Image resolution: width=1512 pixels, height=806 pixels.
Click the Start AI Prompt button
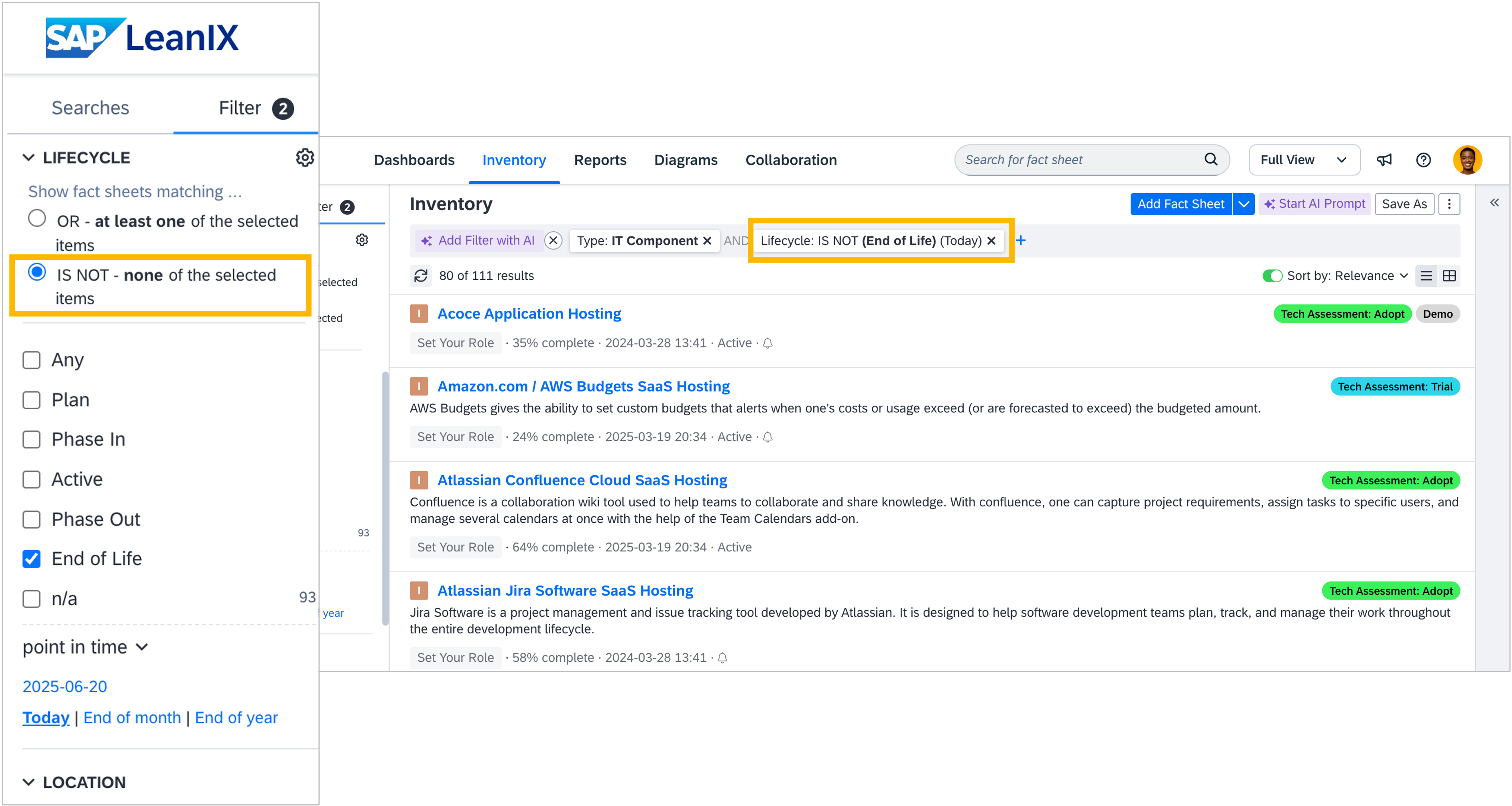(1314, 204)
